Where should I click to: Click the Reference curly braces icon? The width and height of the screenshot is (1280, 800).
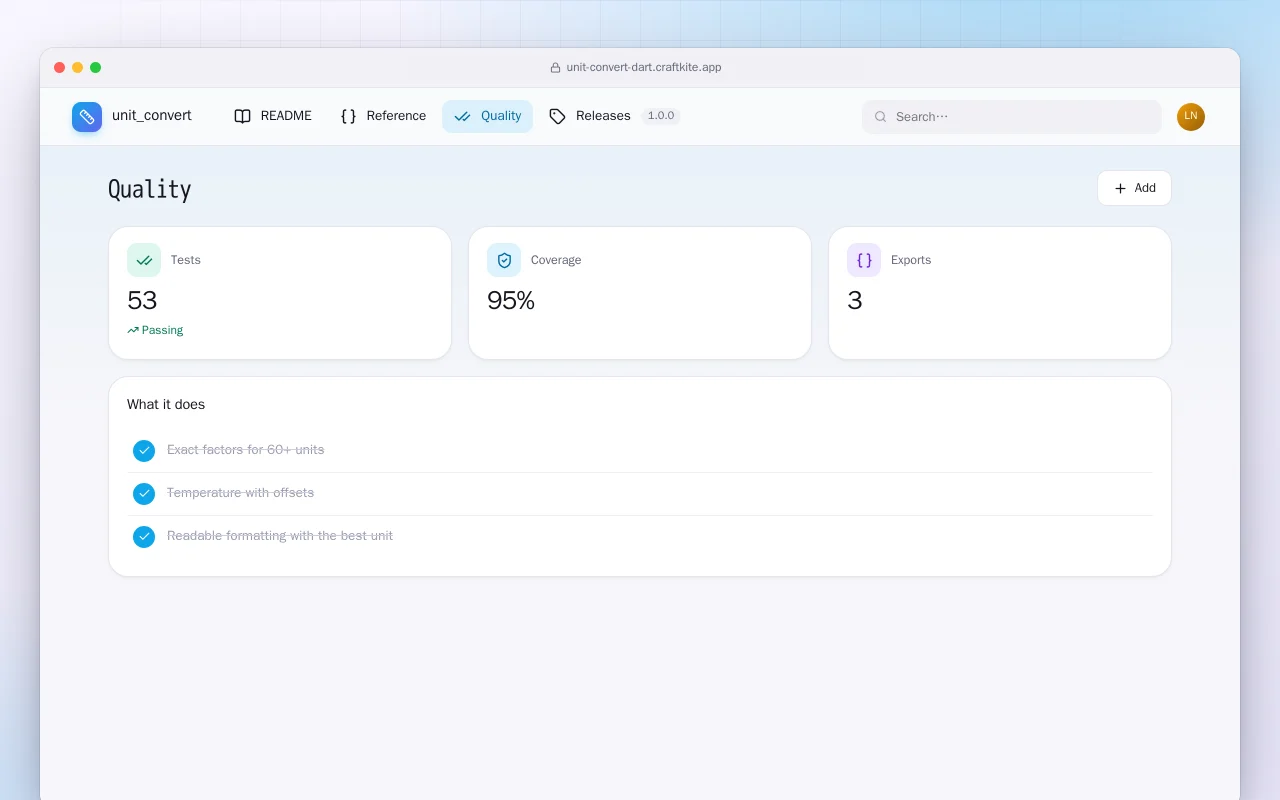(x=348, y=116)
